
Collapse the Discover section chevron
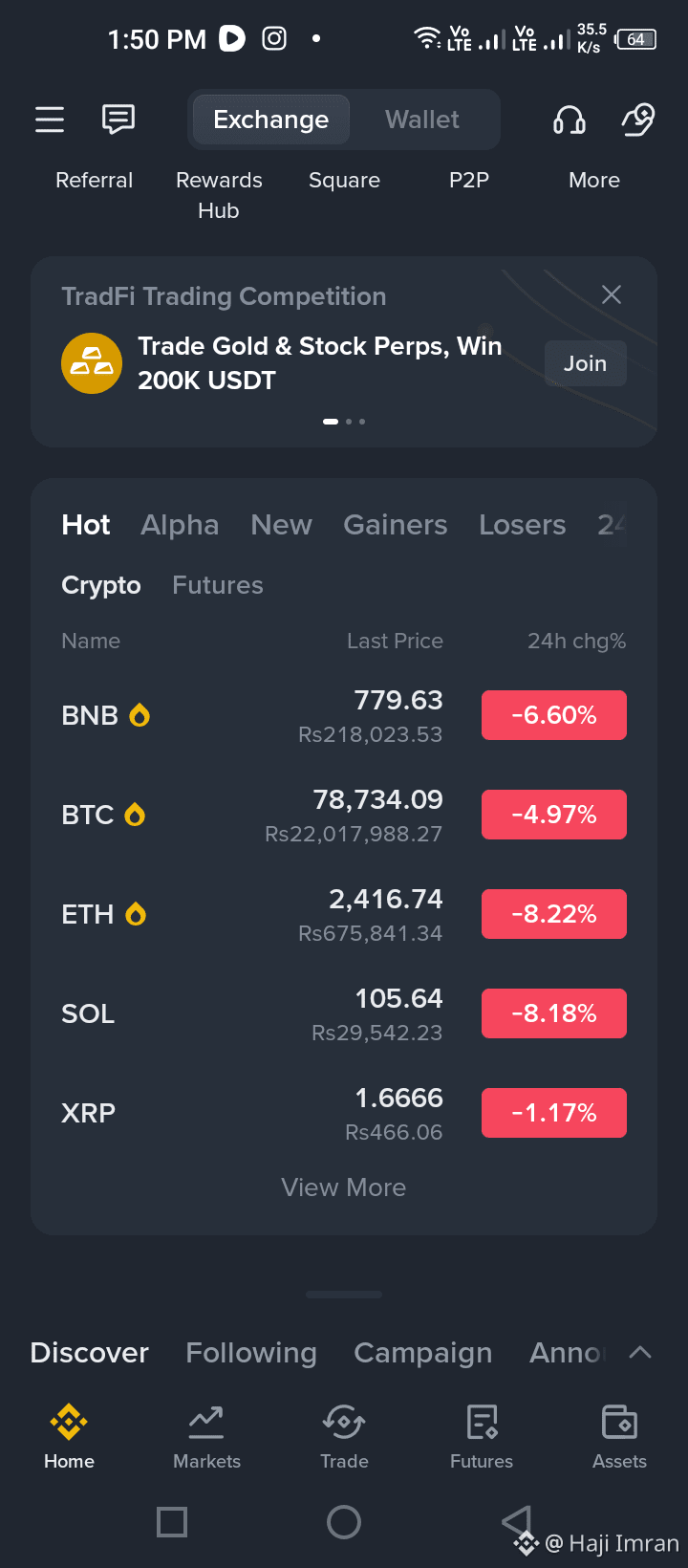640,1352
